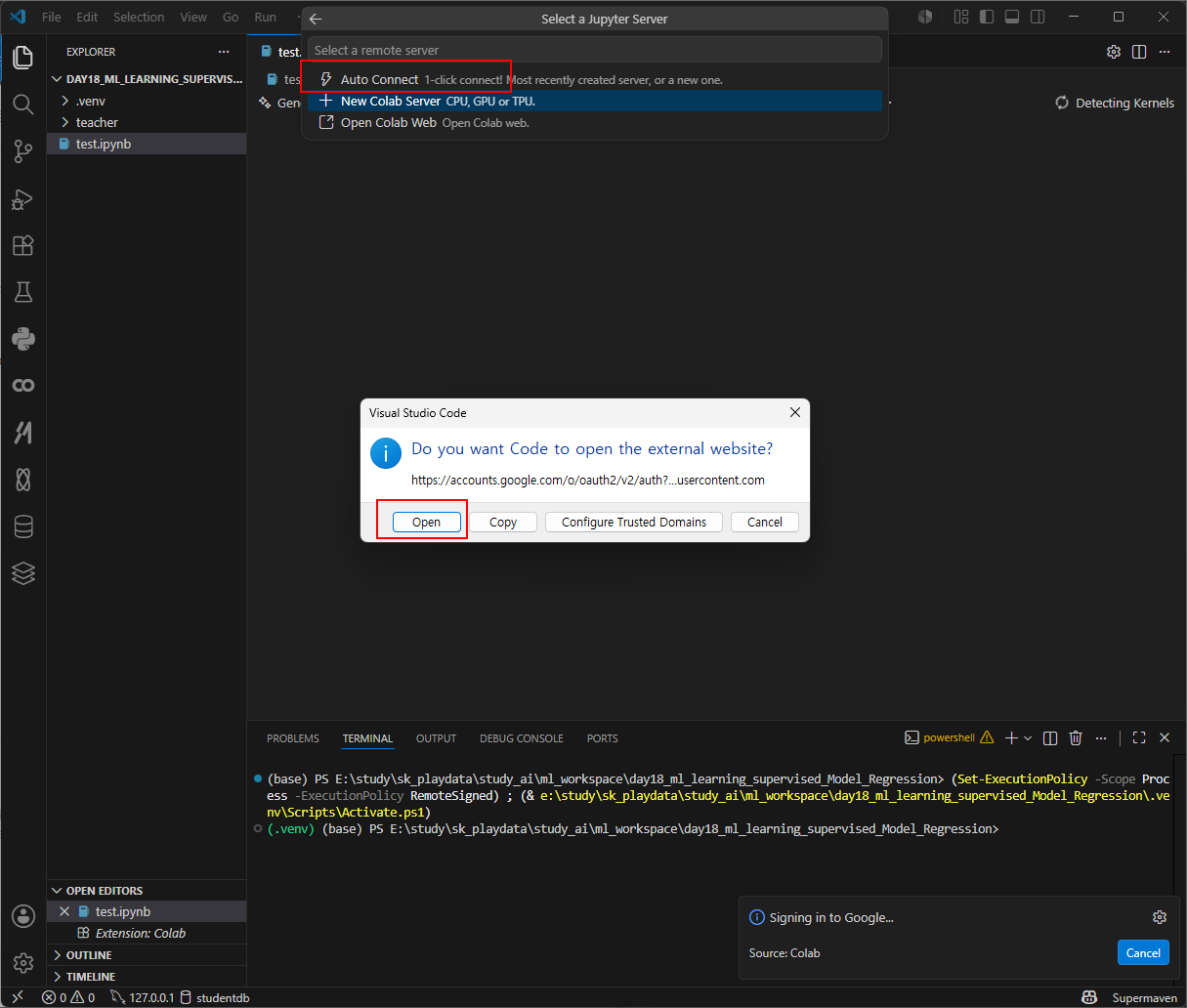1187x1008 pixels.
Task: Click Configure Trusted Domains button
Action: pos(634,522)
